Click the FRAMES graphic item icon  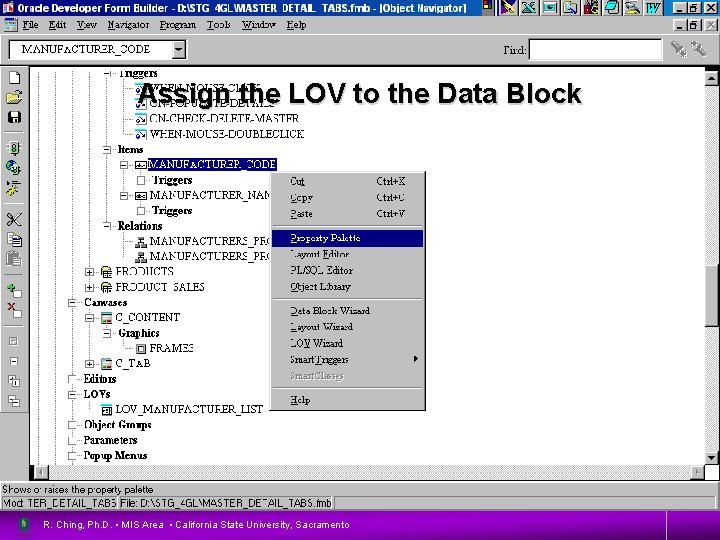click(141, 349)
